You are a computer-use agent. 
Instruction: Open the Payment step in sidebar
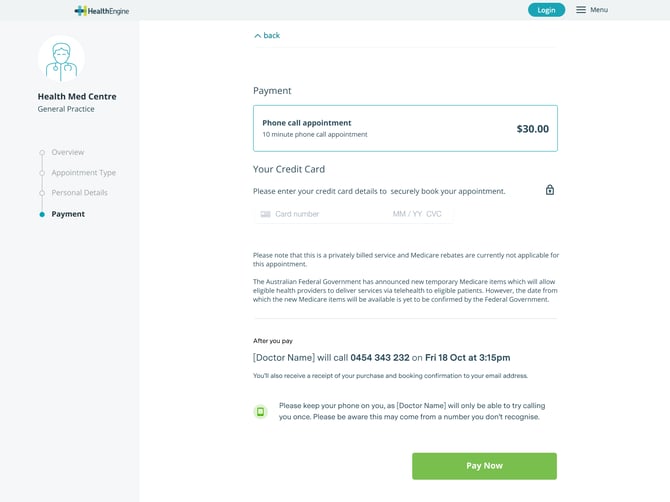click(x=68, y=214)
